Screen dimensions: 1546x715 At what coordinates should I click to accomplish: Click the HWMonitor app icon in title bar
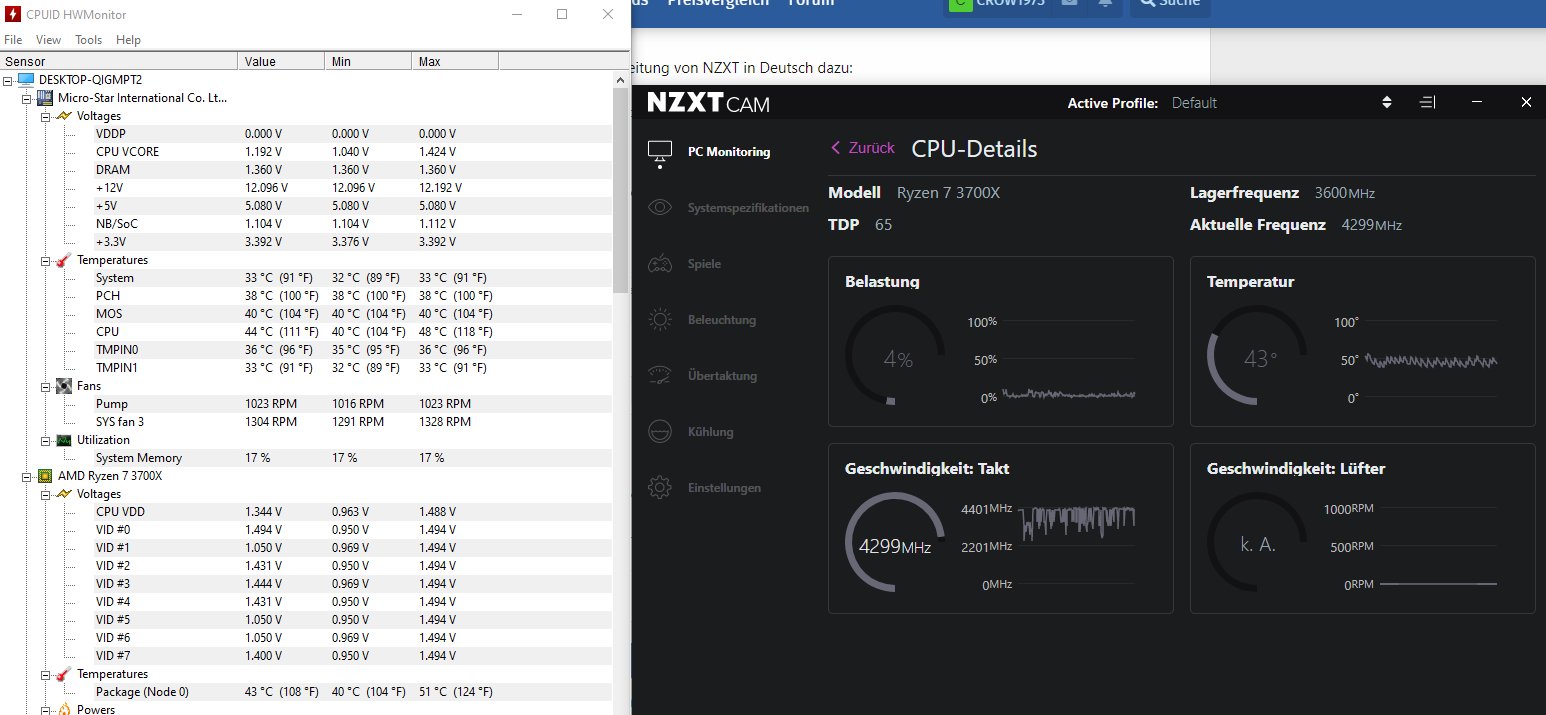click(13, 14)
